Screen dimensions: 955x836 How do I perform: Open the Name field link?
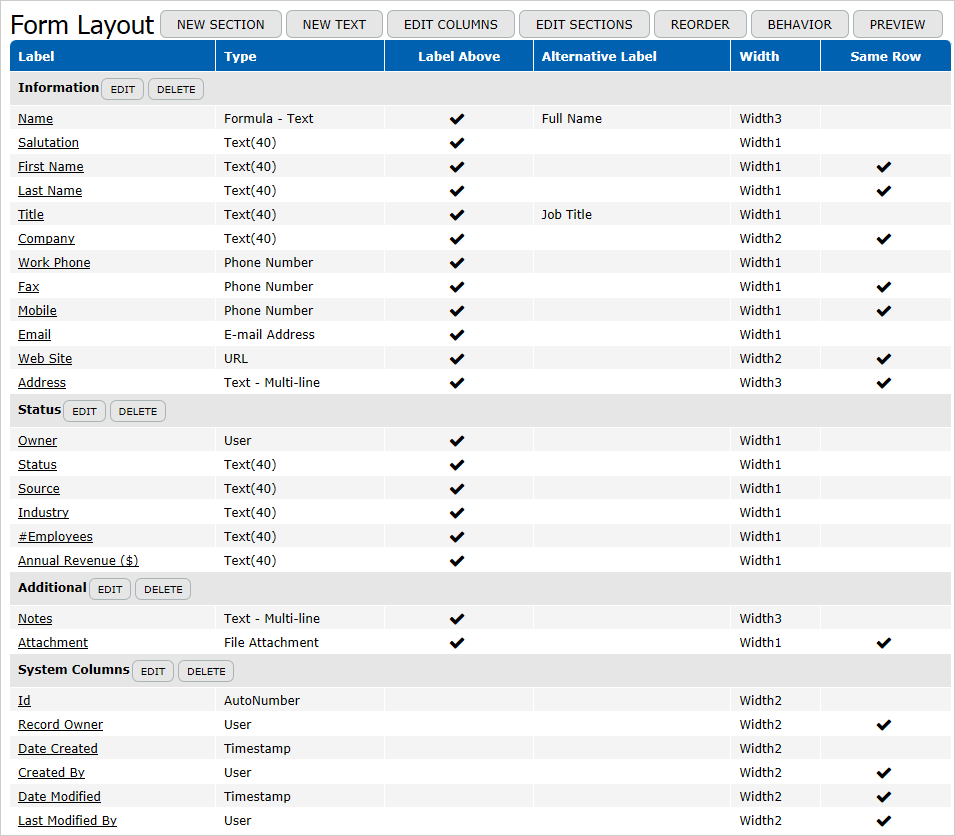35,119
